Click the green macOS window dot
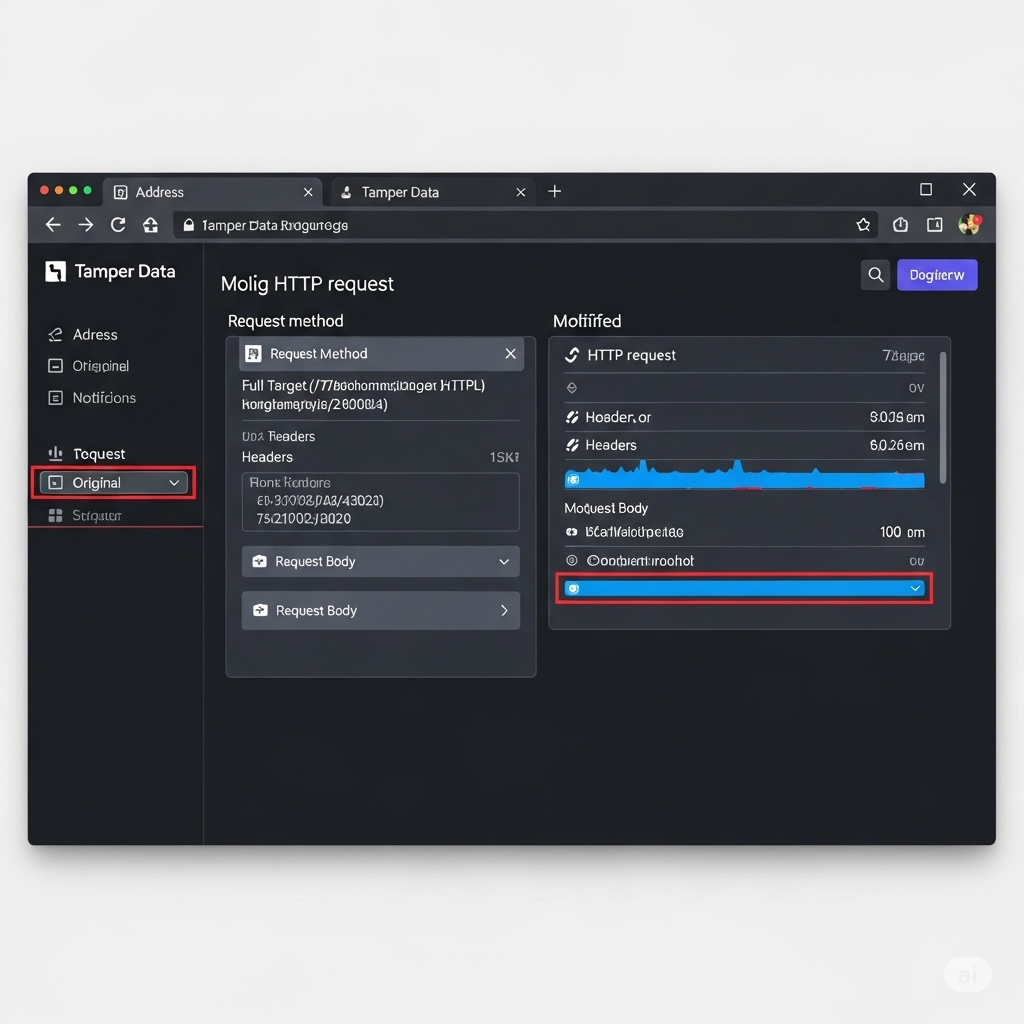Screen dimensions: 1024x1024 (x=87, y=190)
